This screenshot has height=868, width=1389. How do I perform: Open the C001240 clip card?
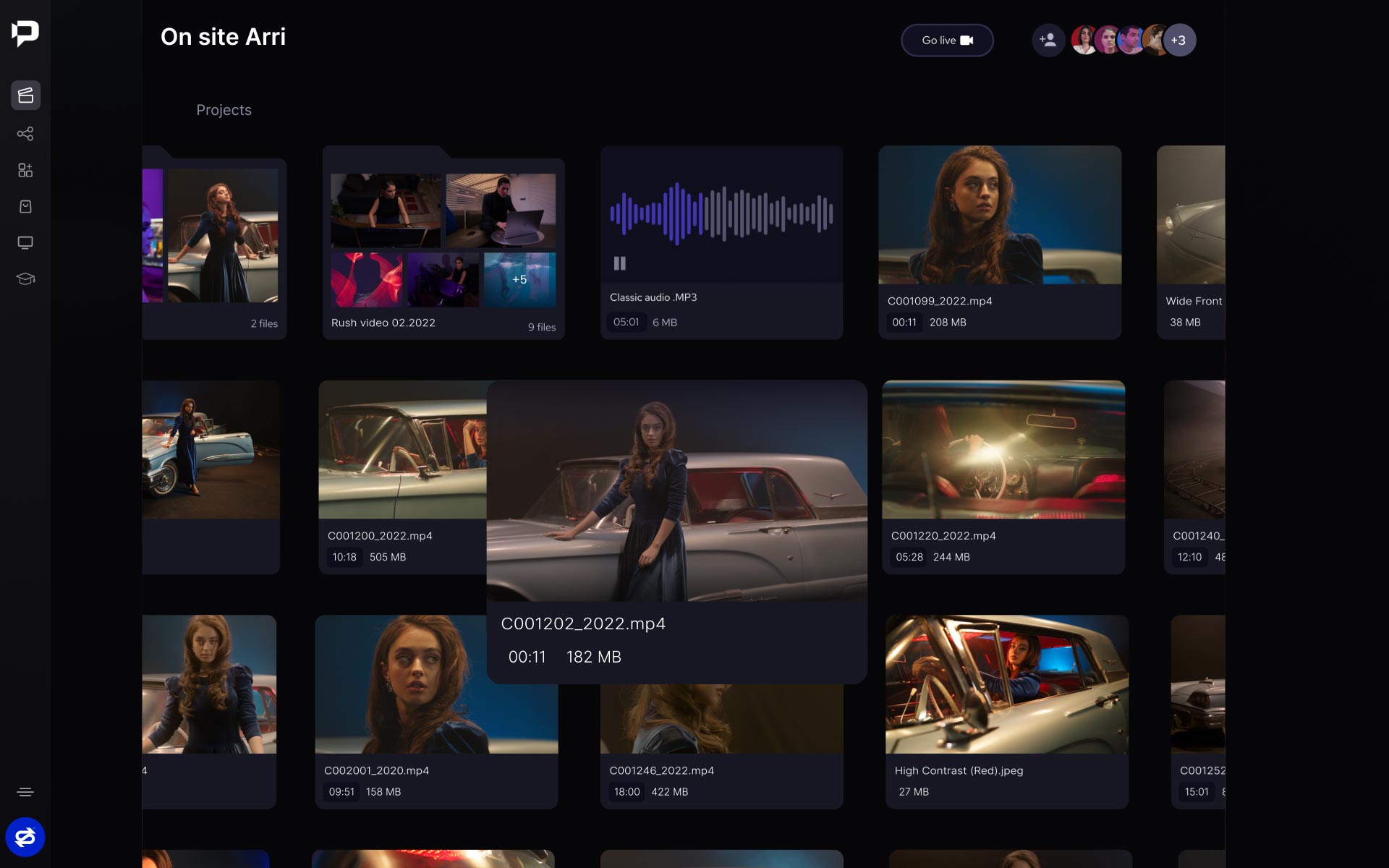point(1195,477)
